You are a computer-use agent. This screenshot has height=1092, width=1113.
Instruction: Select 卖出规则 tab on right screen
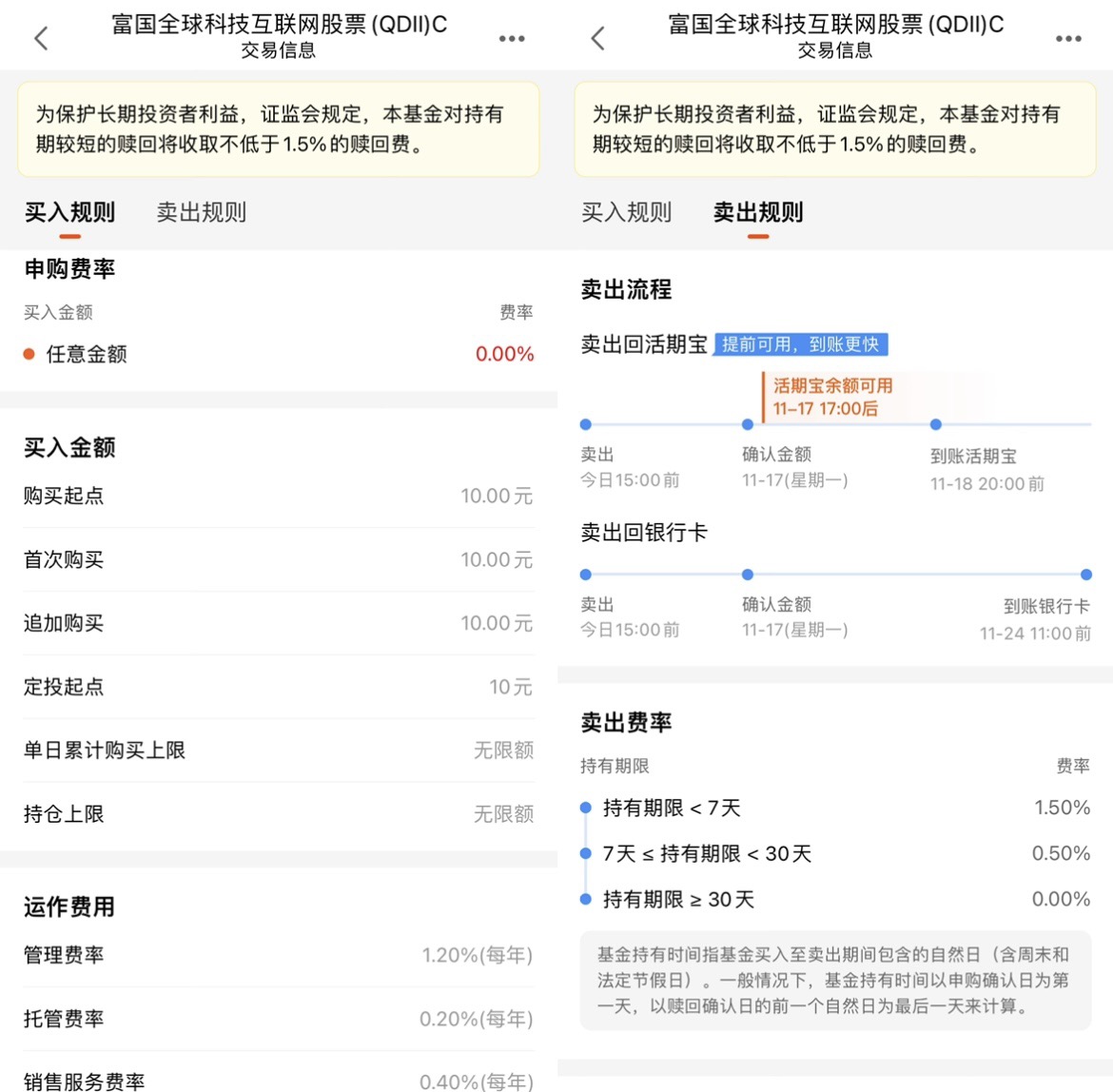tap(758, 212)
